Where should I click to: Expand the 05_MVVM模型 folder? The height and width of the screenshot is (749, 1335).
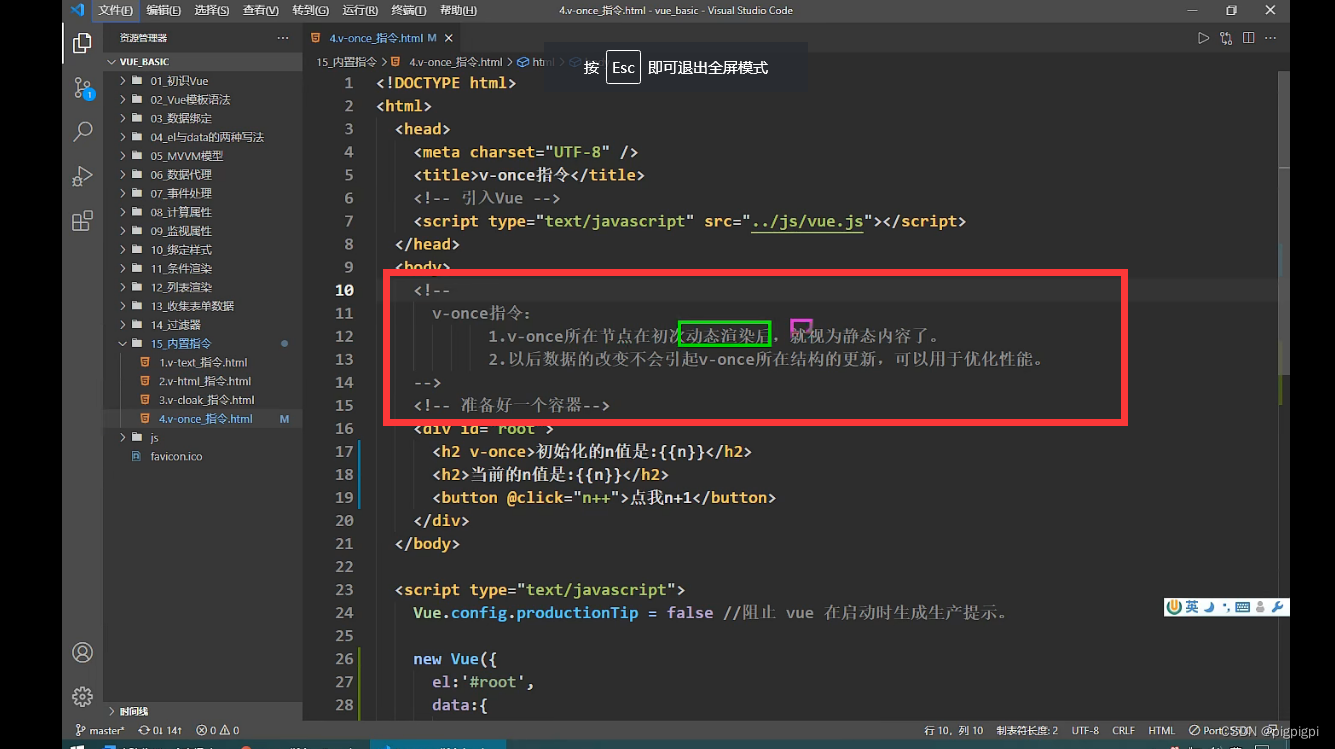coord(202,156)
